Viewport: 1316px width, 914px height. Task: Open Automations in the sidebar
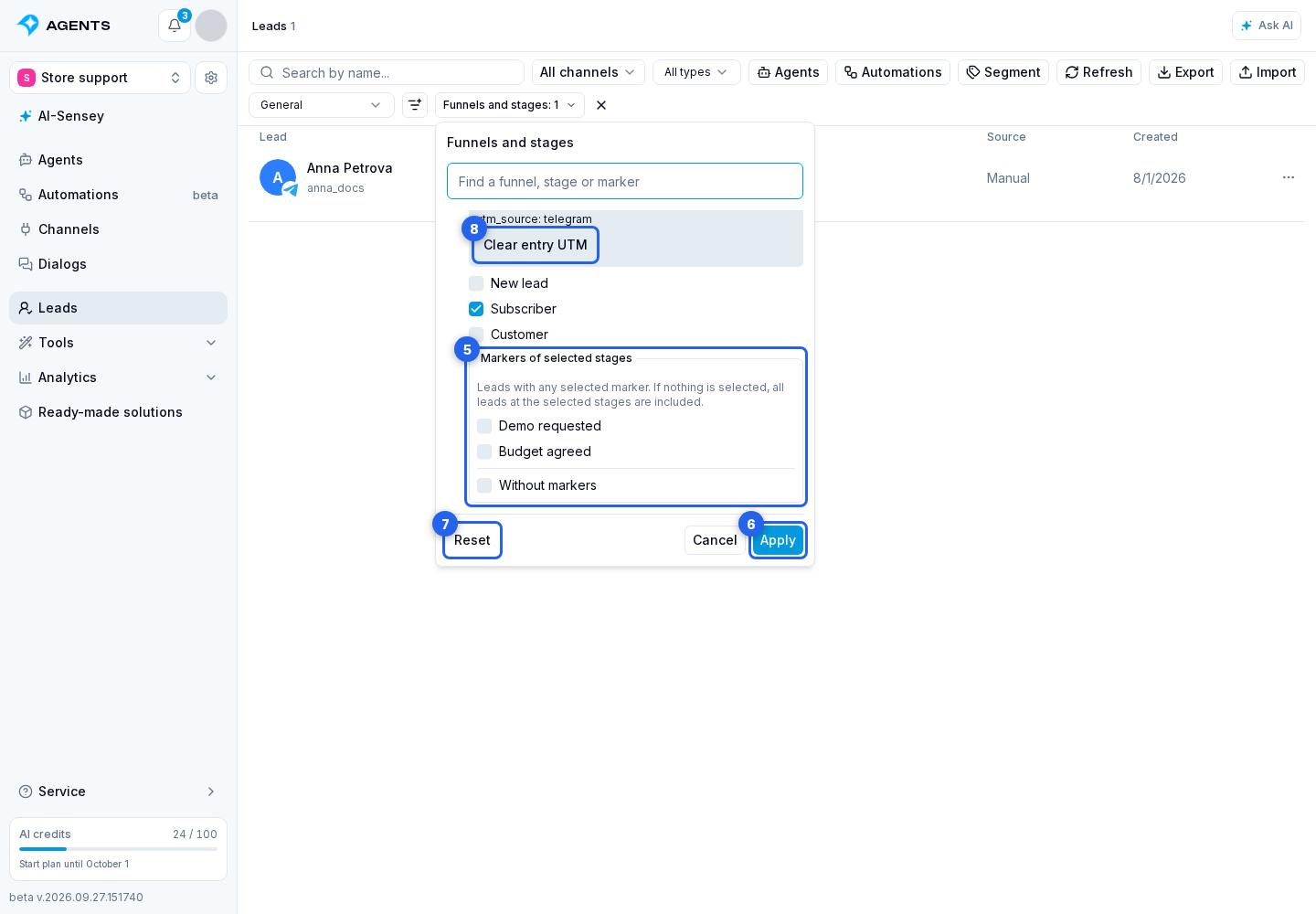[118, 195]
